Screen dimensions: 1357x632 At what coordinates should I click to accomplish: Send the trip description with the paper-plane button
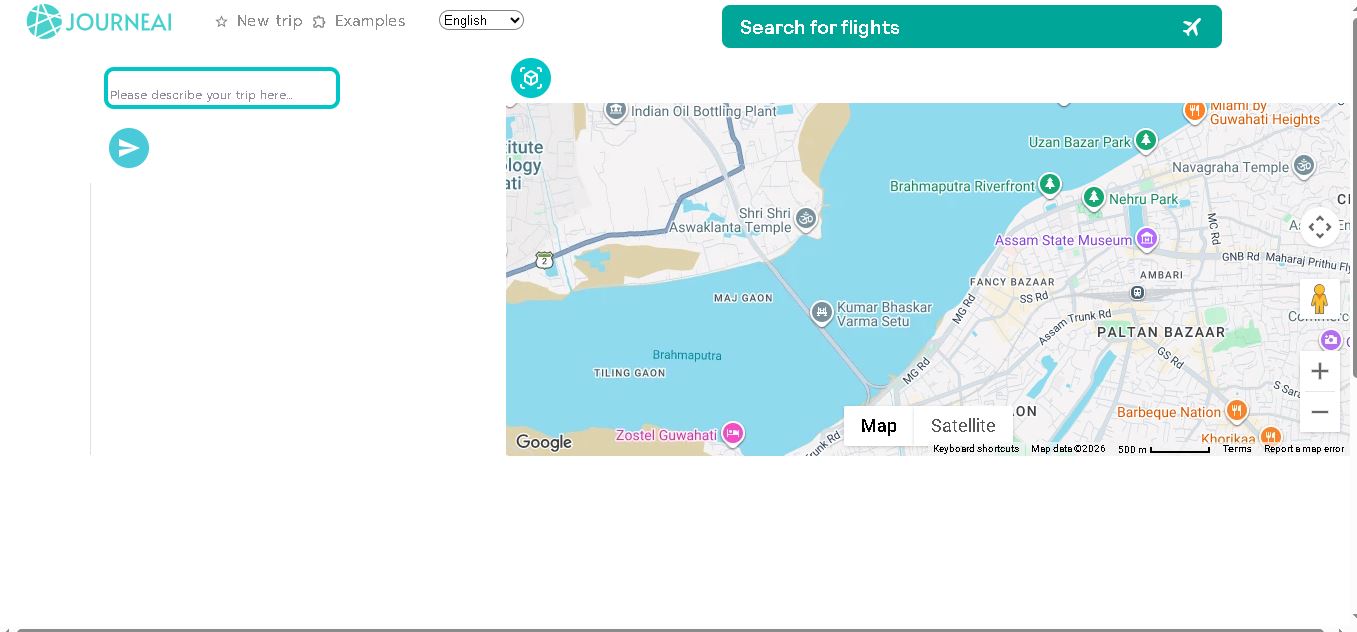(x=129, y=148)
